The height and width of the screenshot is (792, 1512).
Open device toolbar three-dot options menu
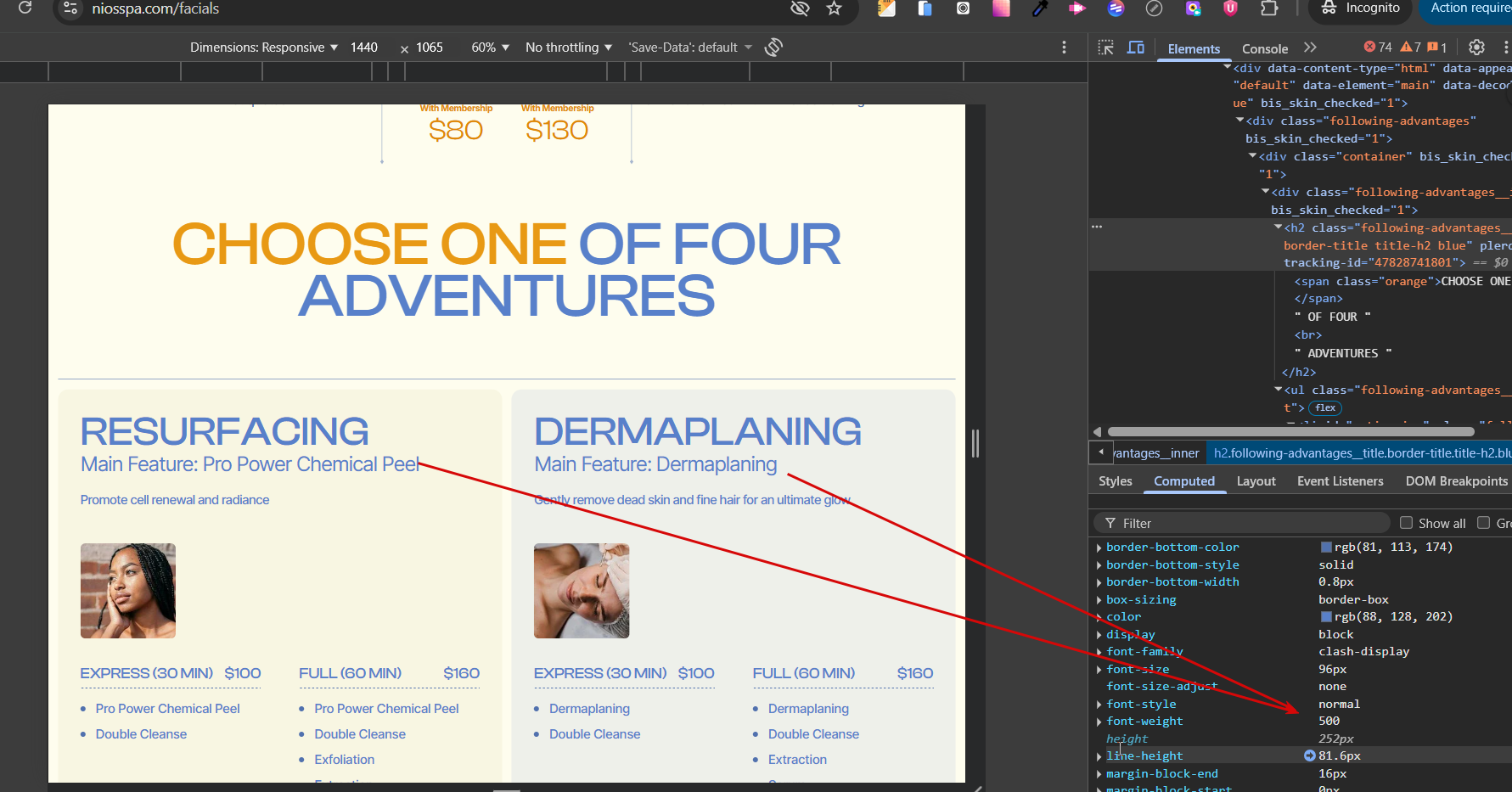[x=1064, y=48]
